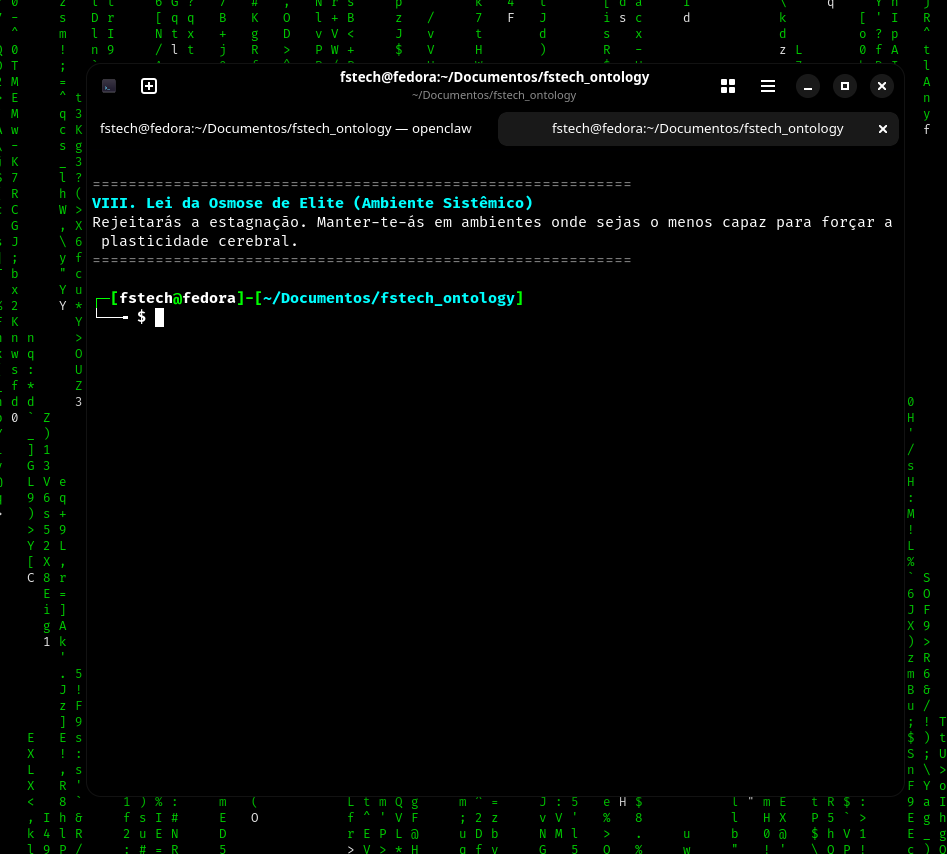The width and height of the screenshot is (947, 854).
Task: Click the prompt path ~/Documentos/fstech_ontology
Action: point(389,298)
